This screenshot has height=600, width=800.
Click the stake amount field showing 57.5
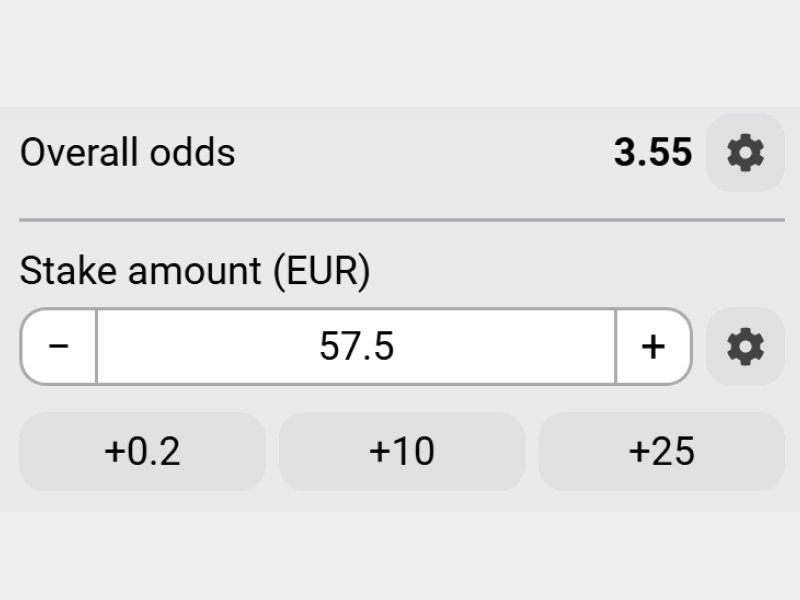point(356,346)
